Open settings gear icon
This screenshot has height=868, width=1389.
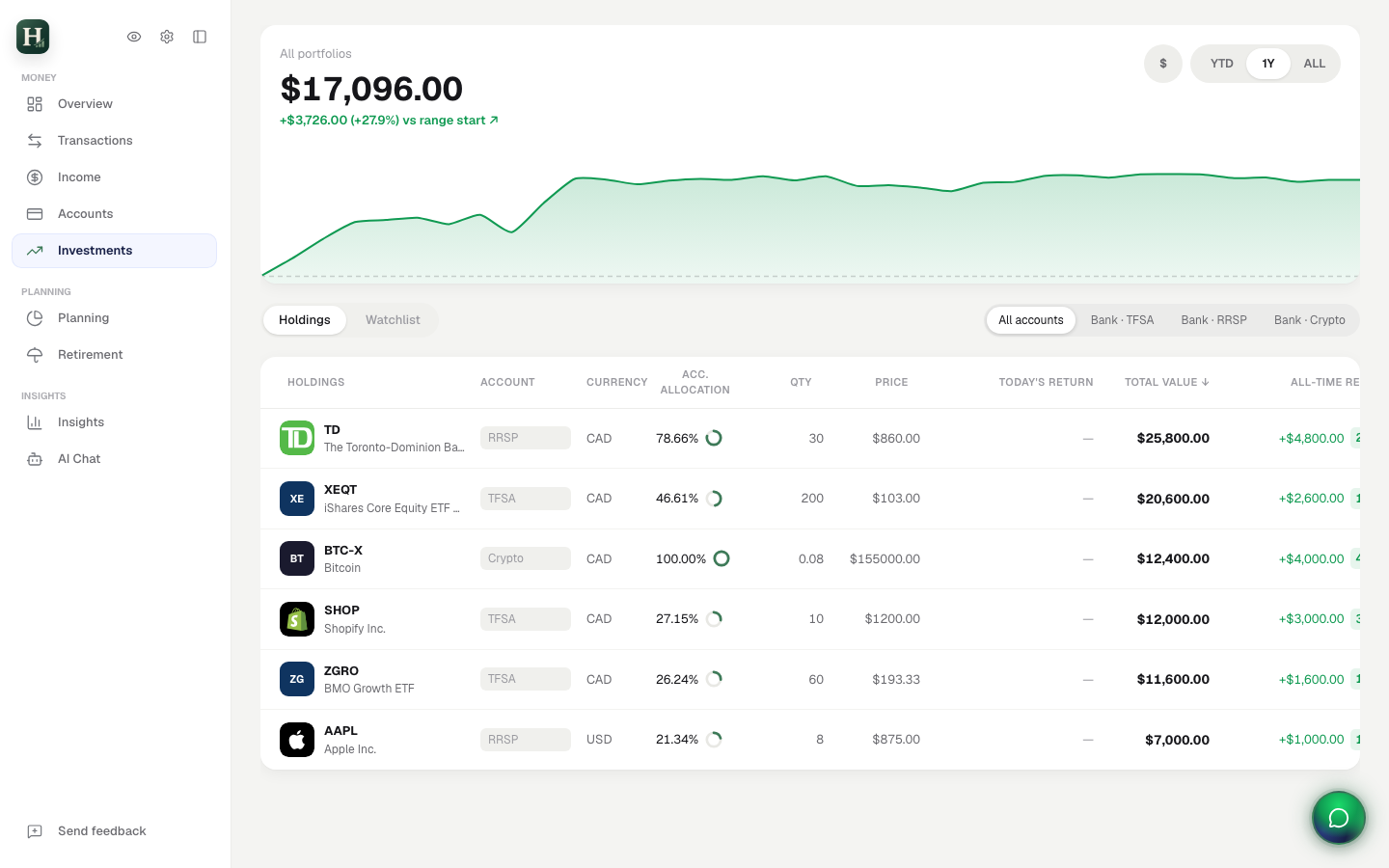(x=167, y=37)
